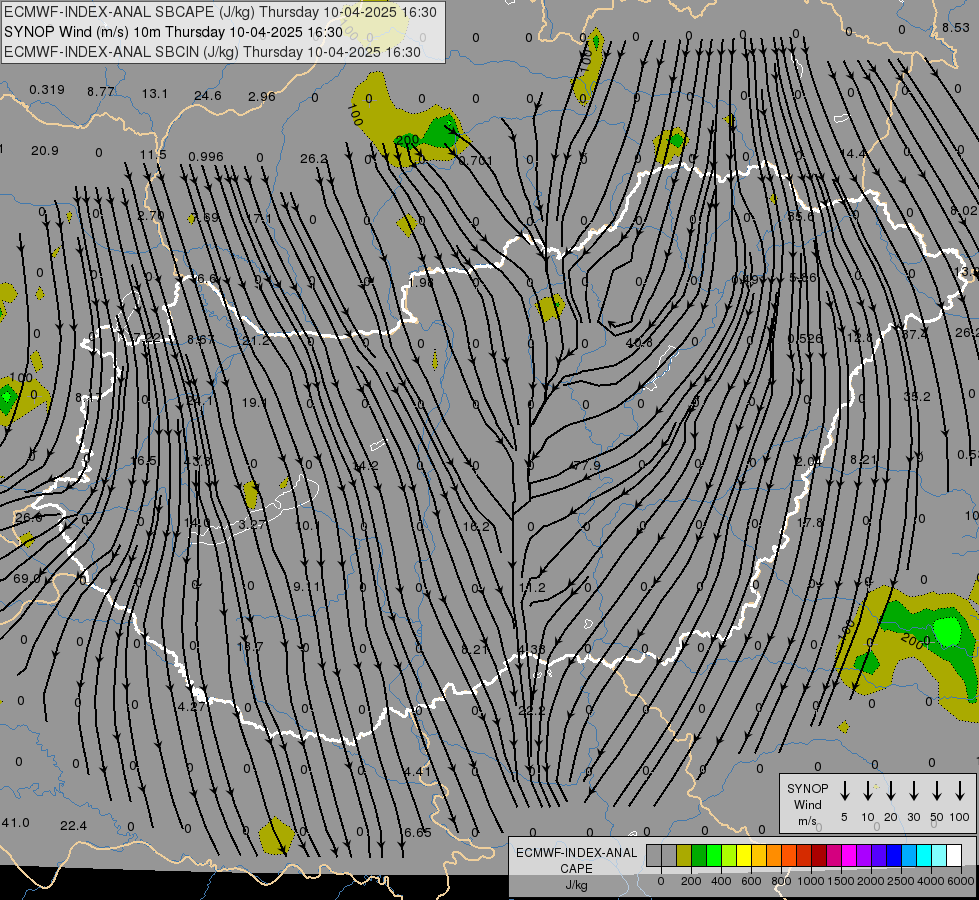Viewport: 979px width, 900px height.
Task: Click the map value 8.77
Action: (101, 91)
